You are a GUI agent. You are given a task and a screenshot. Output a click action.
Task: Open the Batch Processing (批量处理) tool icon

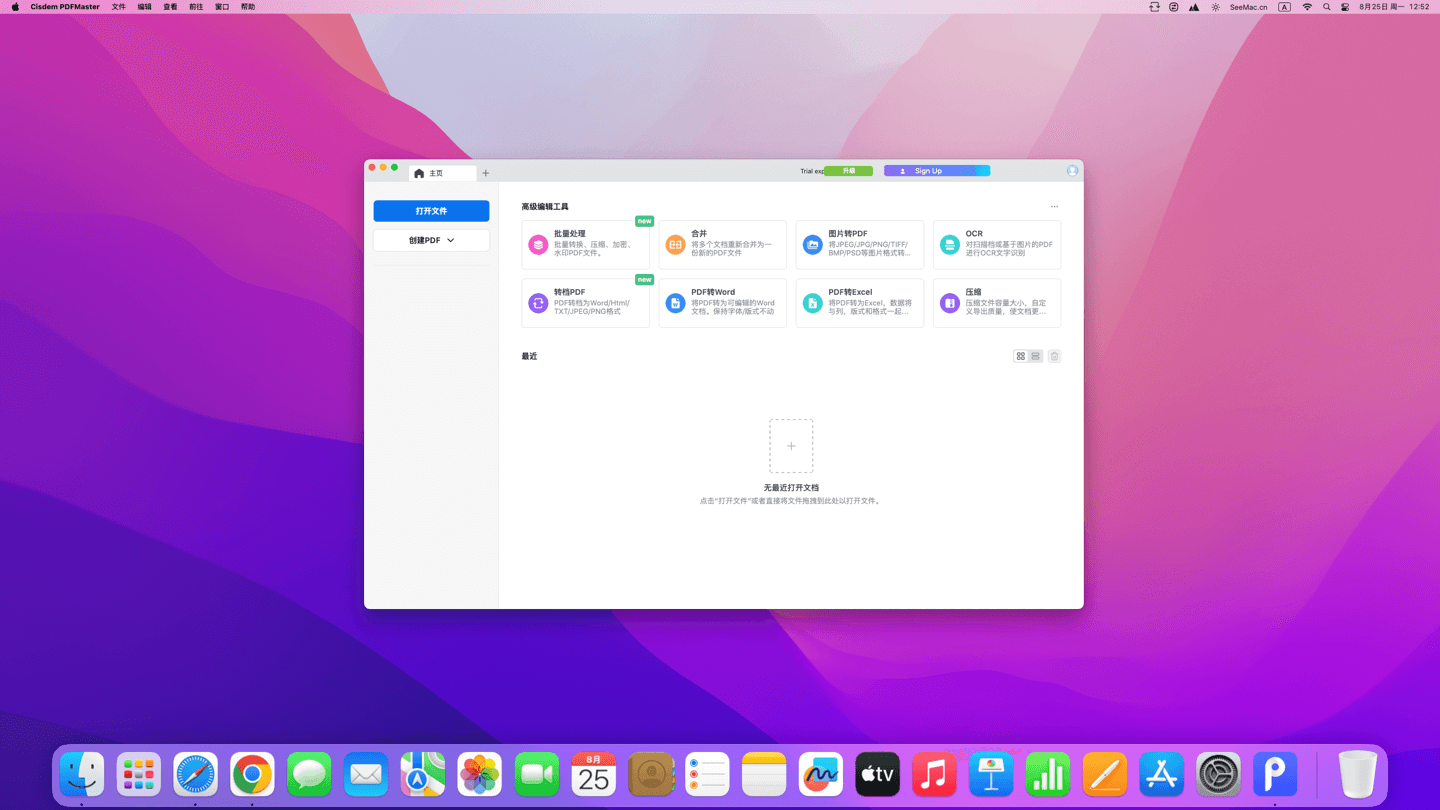538,245
